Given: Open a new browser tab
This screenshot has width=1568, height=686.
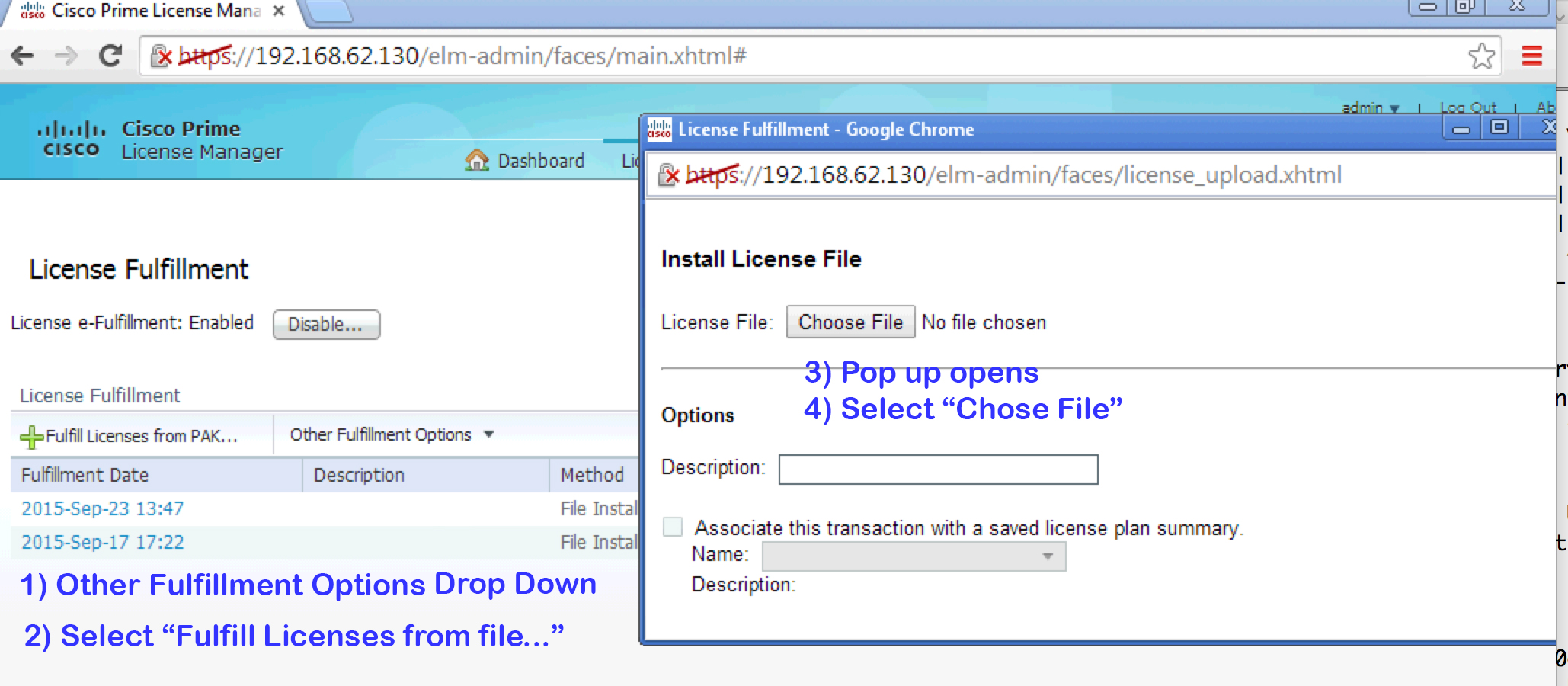Looking at the screenshot, I should (329, 11).
